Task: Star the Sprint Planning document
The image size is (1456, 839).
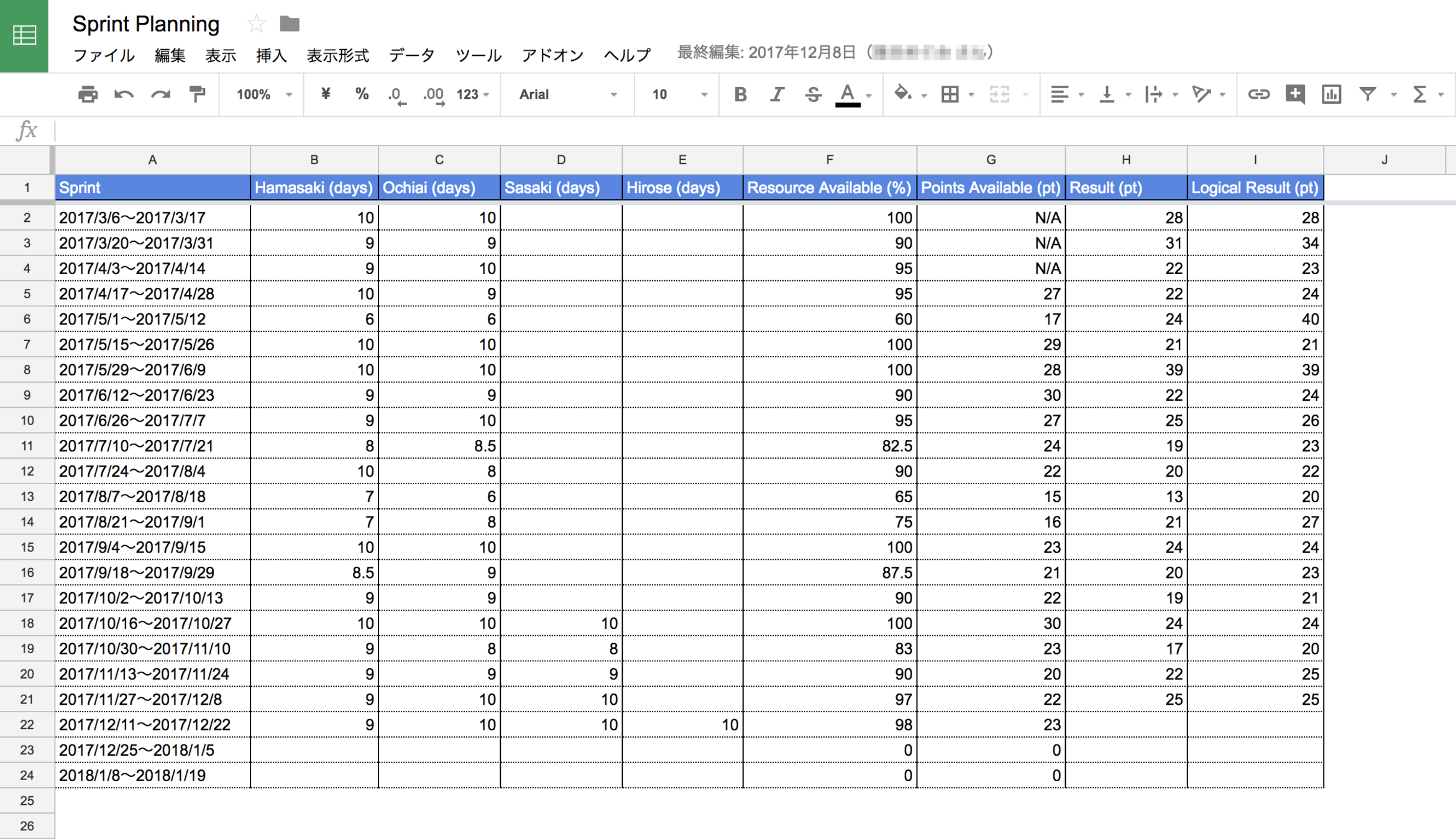Action: tap(256, 24)
